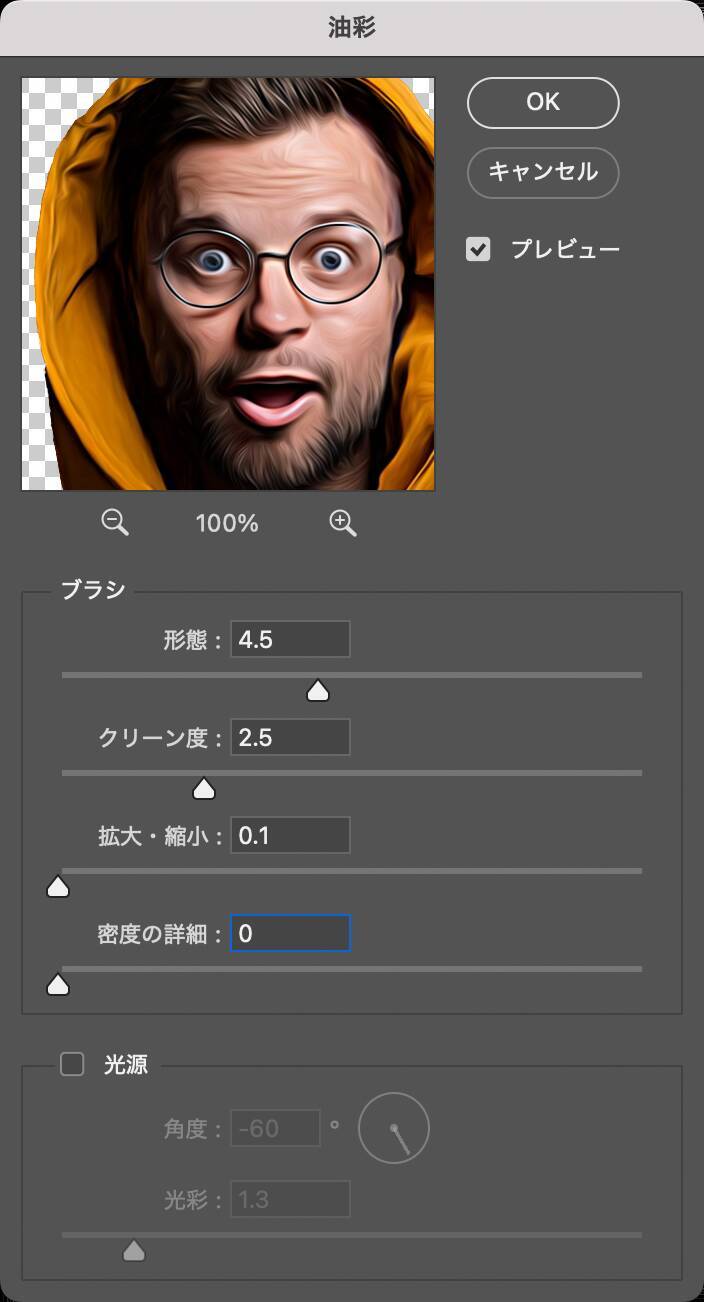Enable the 光源 checkbox

[x=72, y=1064]
